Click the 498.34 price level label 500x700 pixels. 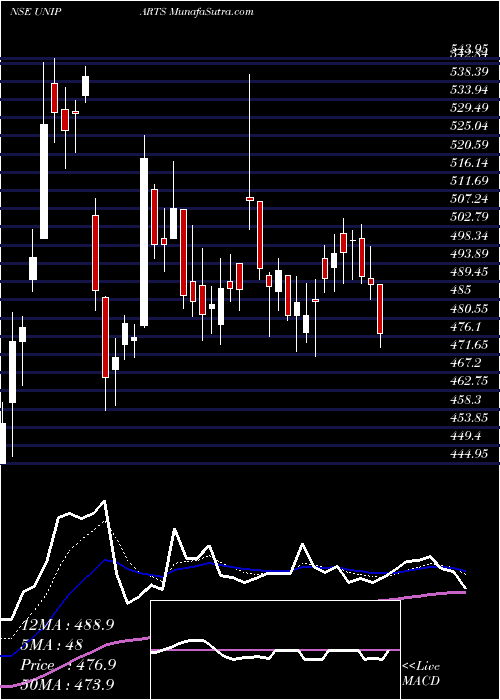pyautogui.click(x=468, y=236)
